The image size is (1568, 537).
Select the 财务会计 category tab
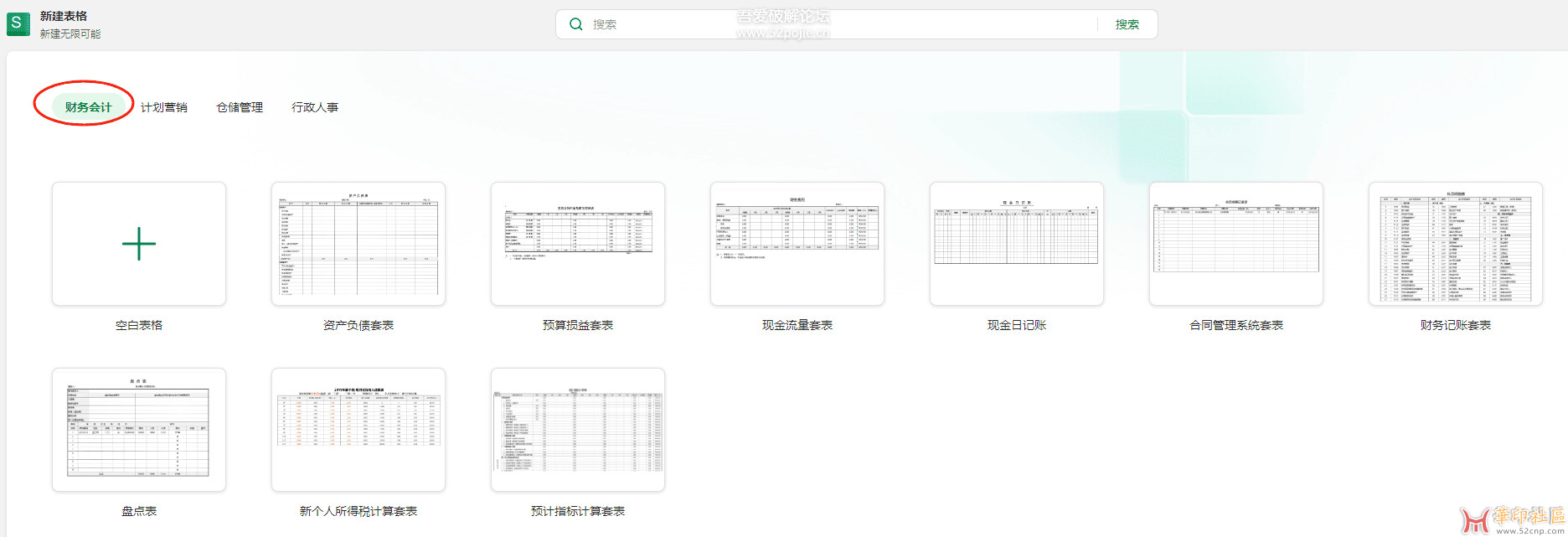coord(88,107)
